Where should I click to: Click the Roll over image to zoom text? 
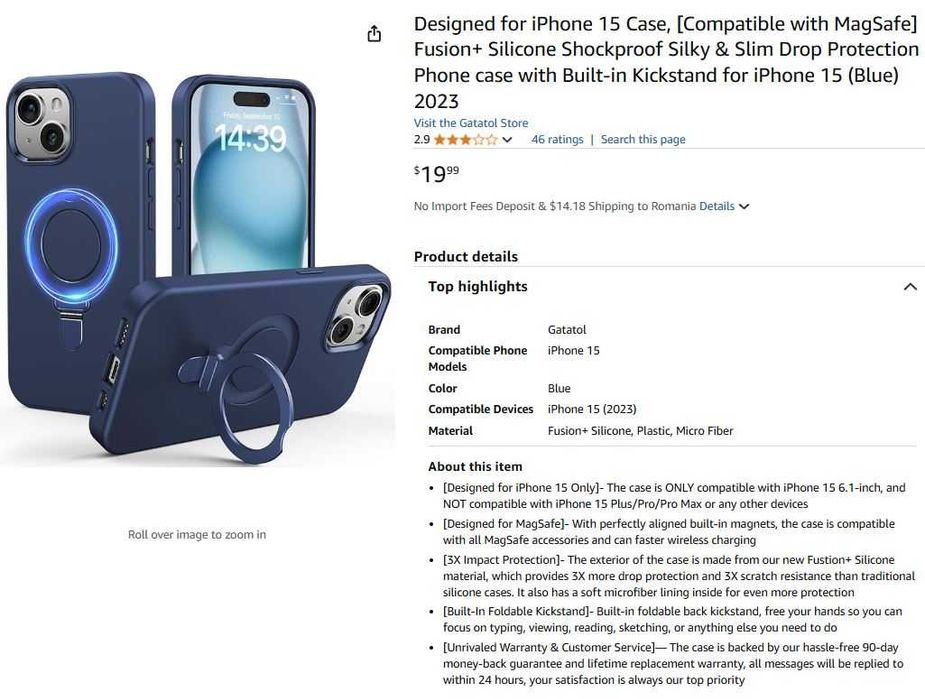click(197, 534)
